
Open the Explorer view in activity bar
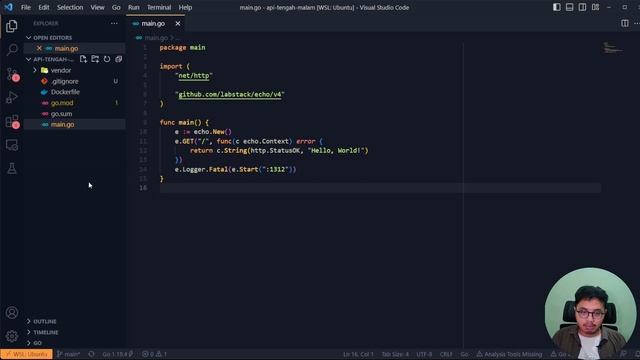(x=12, y=26)
